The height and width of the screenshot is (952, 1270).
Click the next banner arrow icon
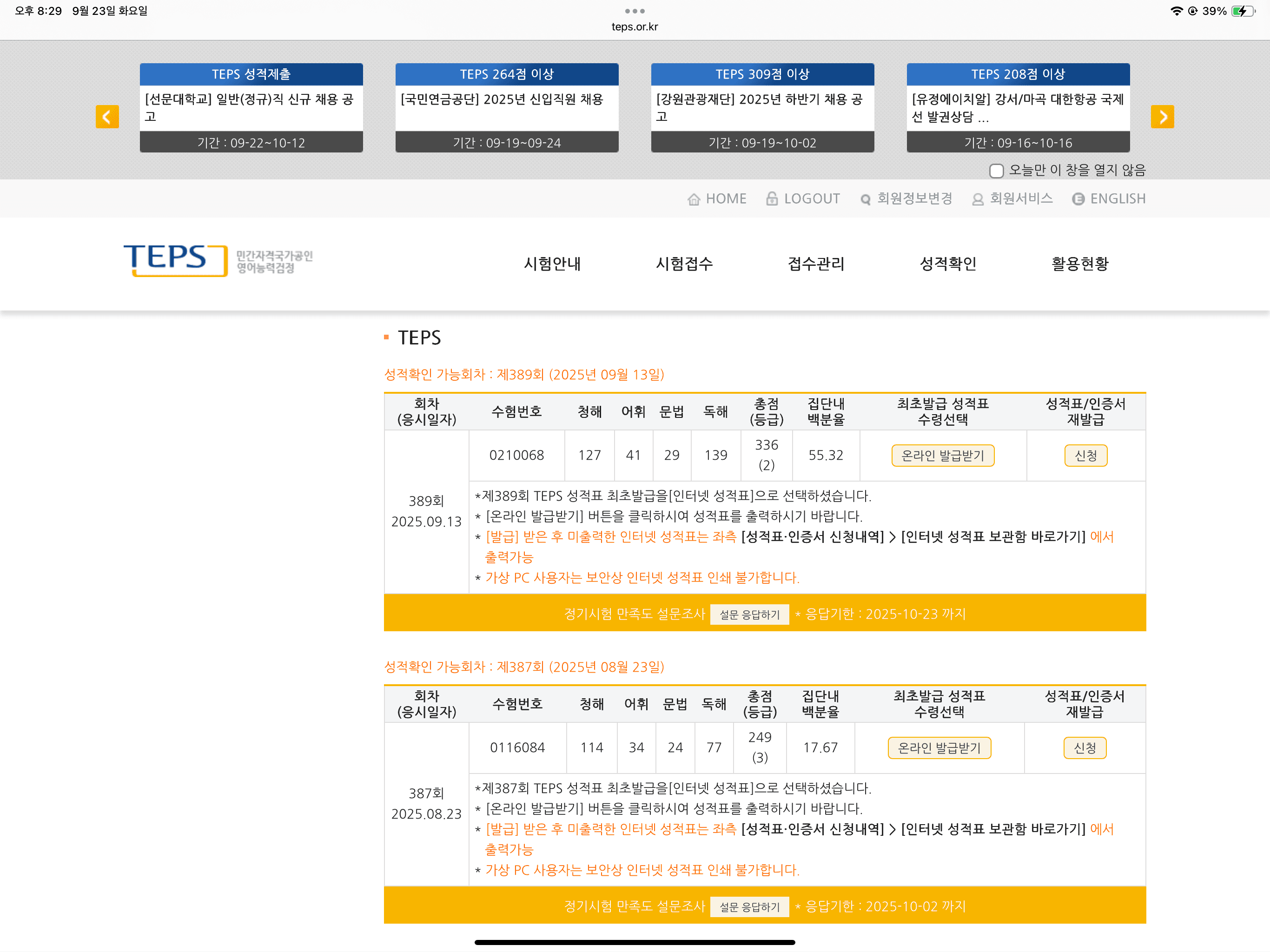pyautogui.click(x=1162, y=117)
